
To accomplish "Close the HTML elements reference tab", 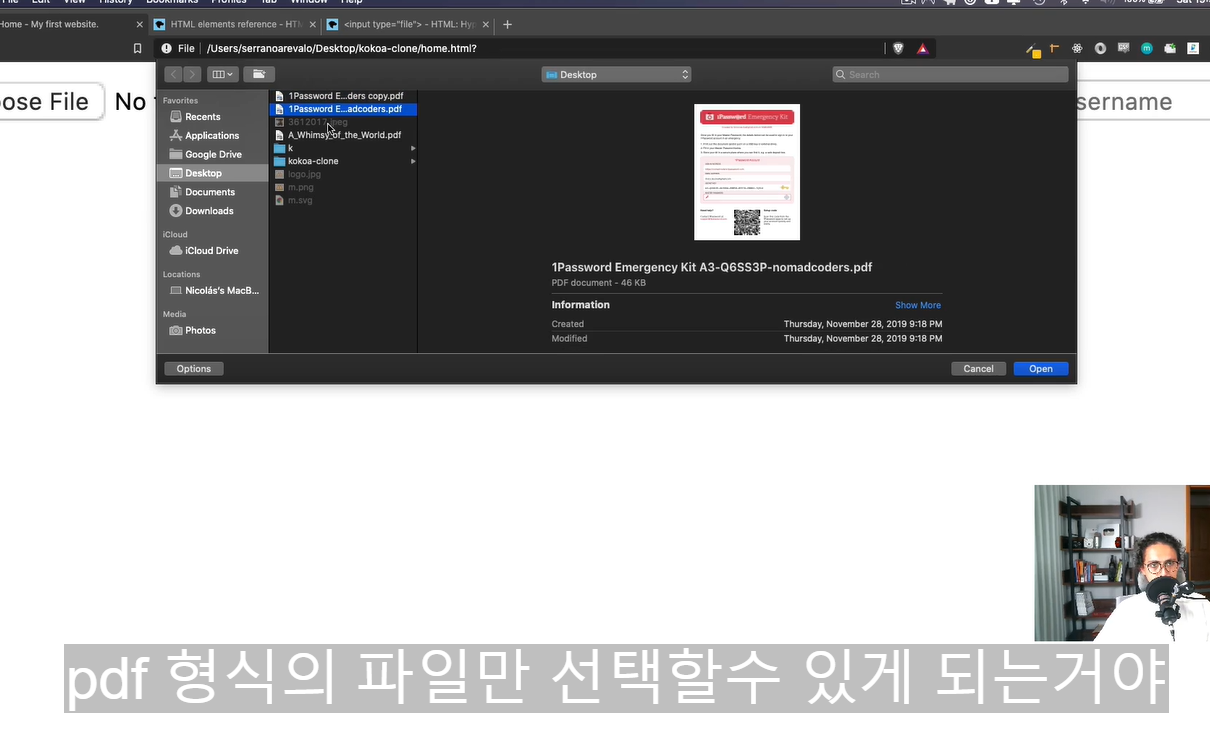I will click(311, 24).
